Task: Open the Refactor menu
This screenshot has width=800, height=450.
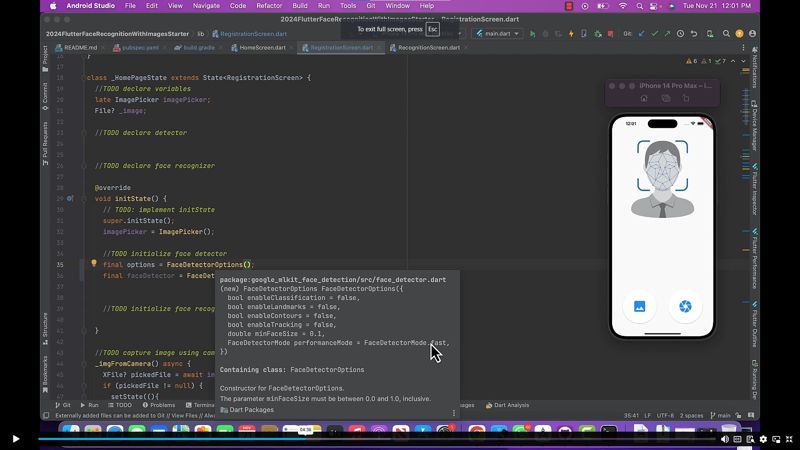Action: [x=269, y=6]
